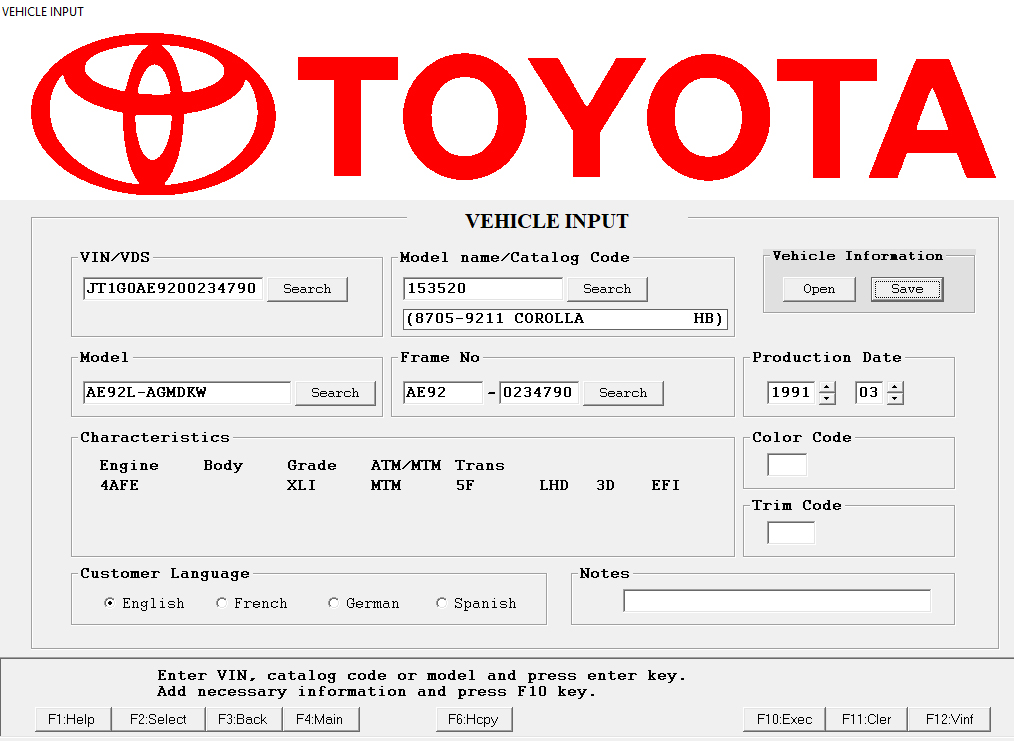Increment the production month value
Image resolution: width=1014 pixels, height=741 pixels.
pyautogui.click(x=895, y=387)
